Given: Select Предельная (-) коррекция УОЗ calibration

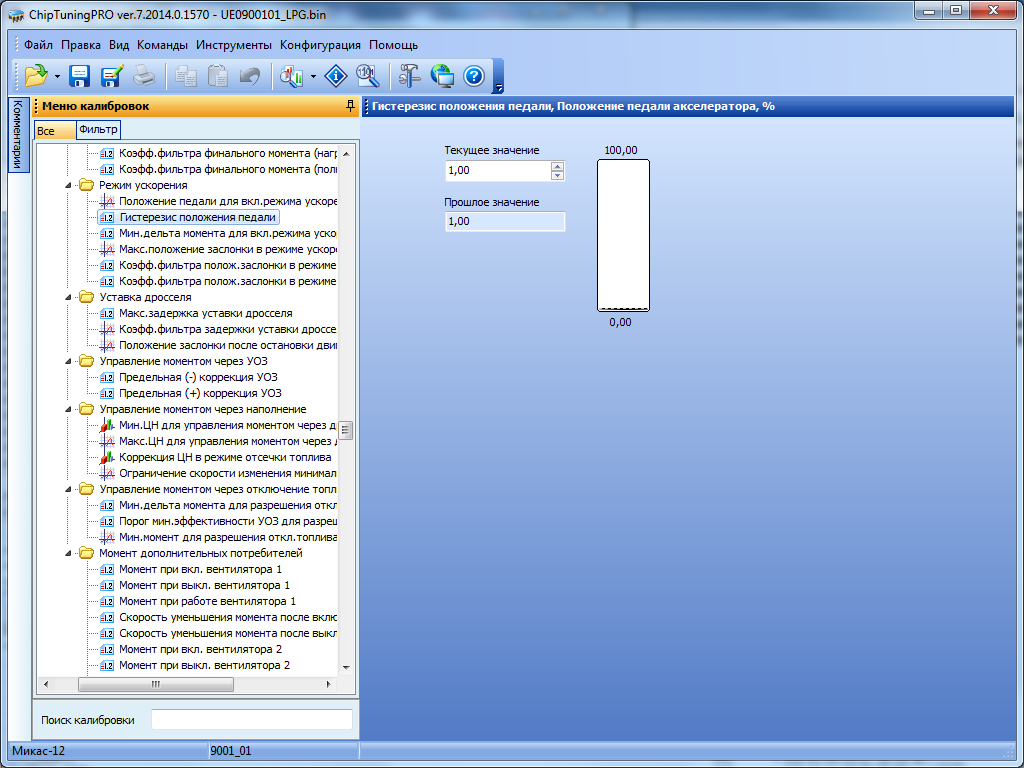Looking at the screenshot, I should coord(198,377).
